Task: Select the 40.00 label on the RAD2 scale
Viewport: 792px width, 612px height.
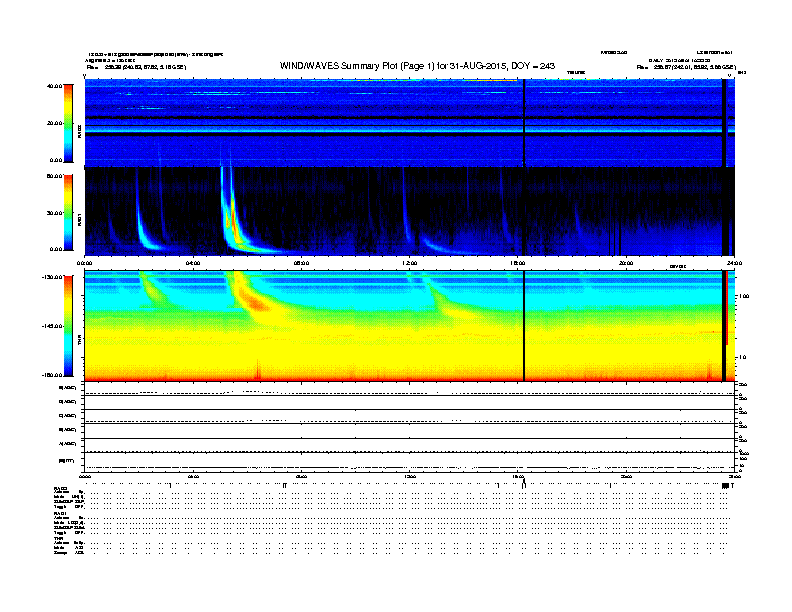Action: (55, 86)
